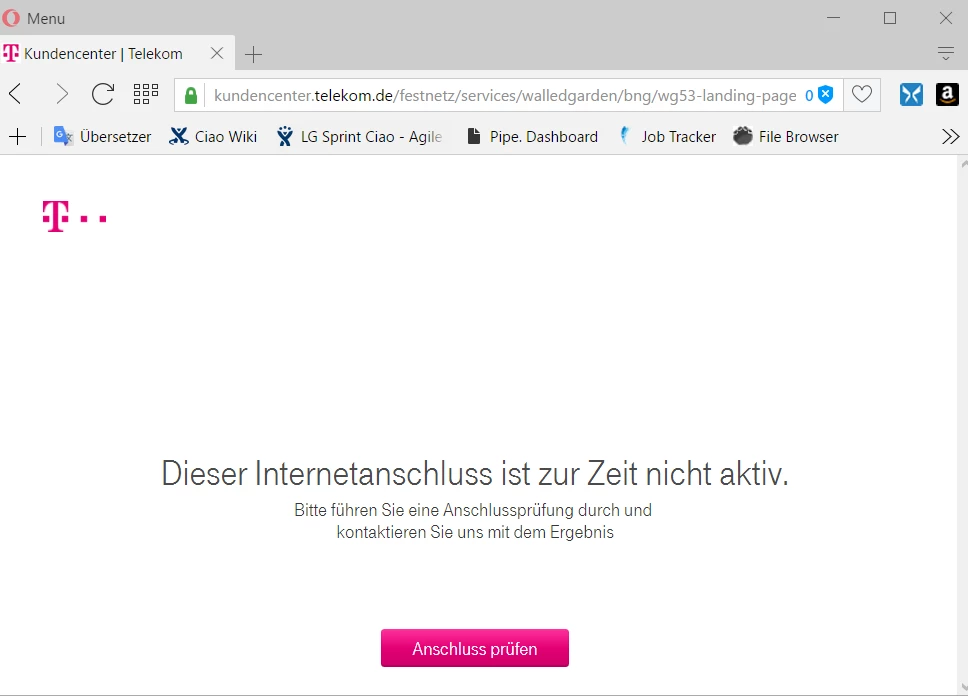The width and height of the screenshot is (968, 696).
Task: Open the Job Tracker bookmark
Action: pos(667,136)
